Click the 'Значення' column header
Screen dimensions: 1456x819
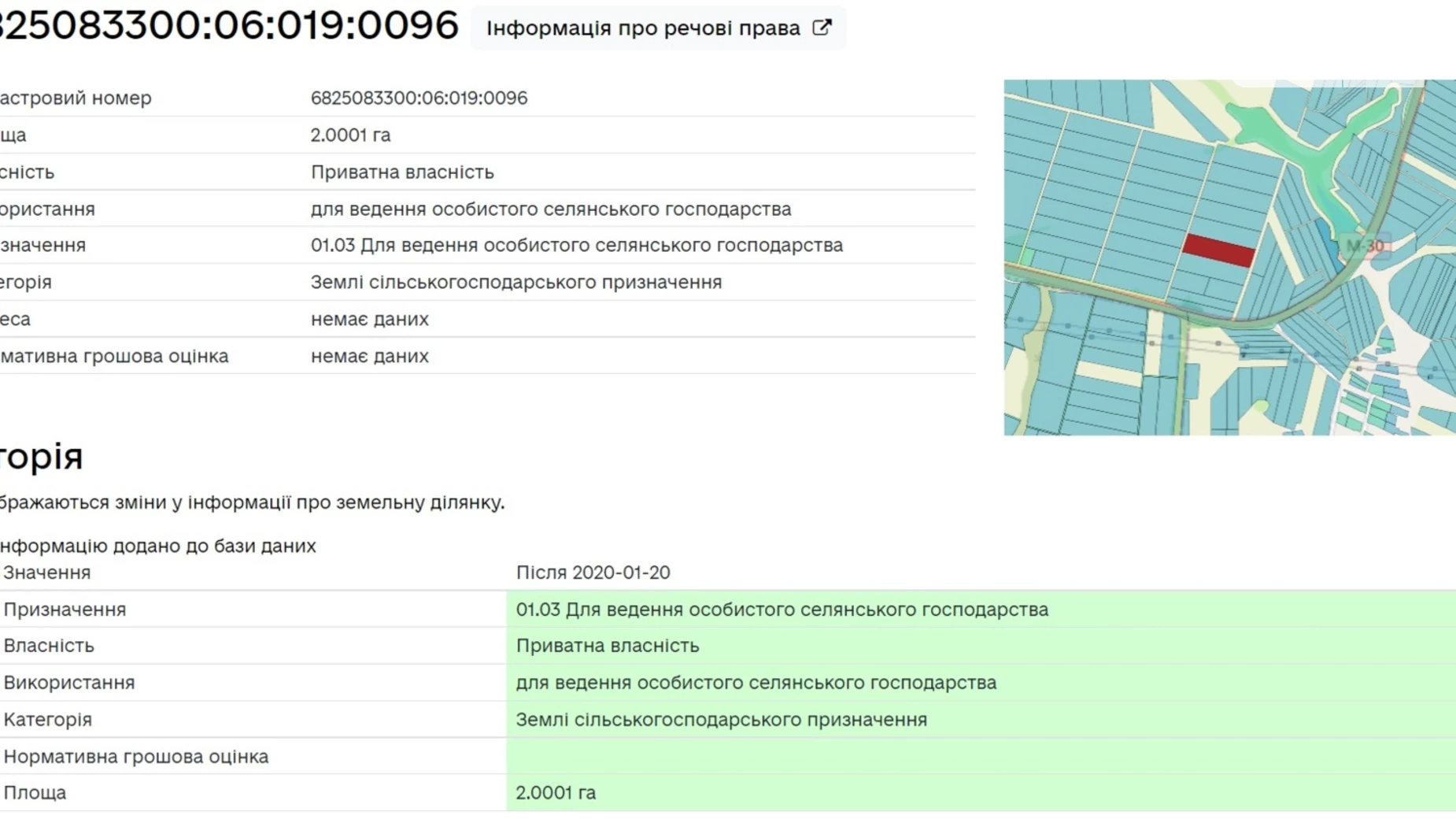click(47, 573)
